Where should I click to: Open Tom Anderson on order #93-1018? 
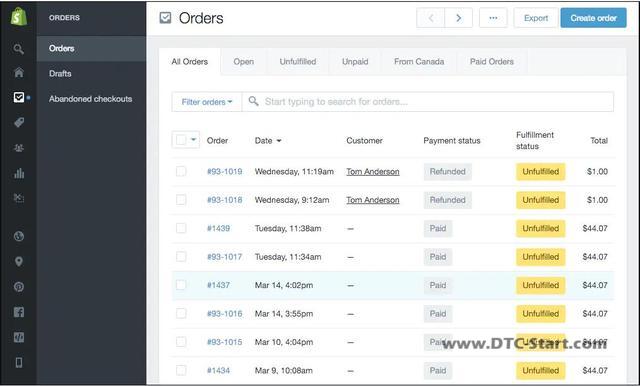pyautogui.click(x=373, y=200)
